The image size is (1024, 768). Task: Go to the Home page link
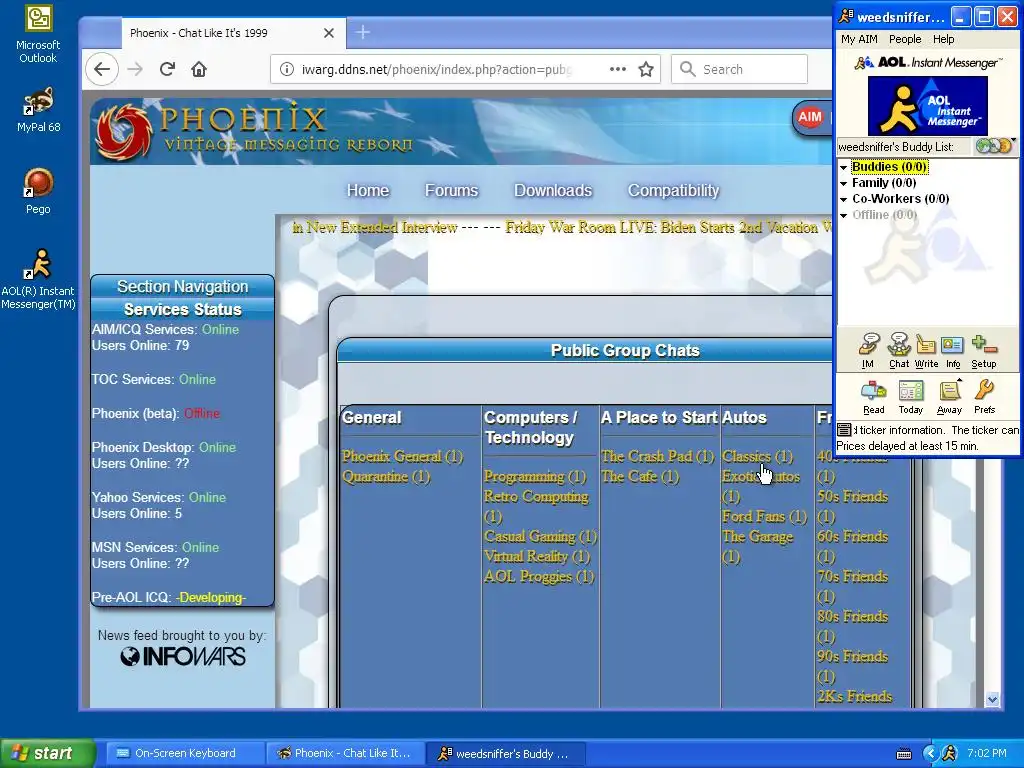(368, 190)
